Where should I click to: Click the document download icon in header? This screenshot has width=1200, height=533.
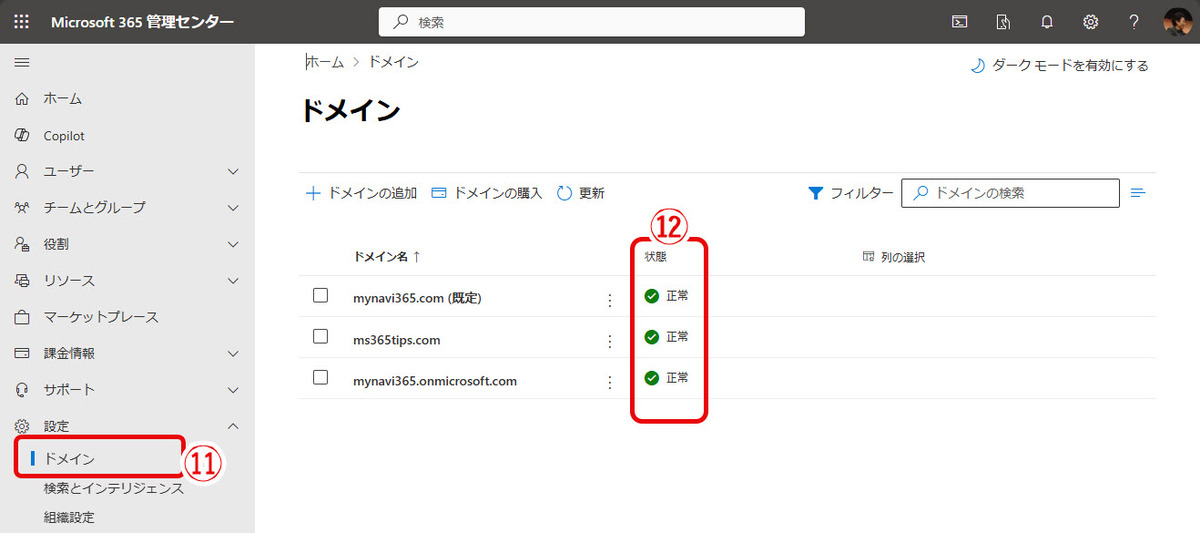tap(1003, 21)
